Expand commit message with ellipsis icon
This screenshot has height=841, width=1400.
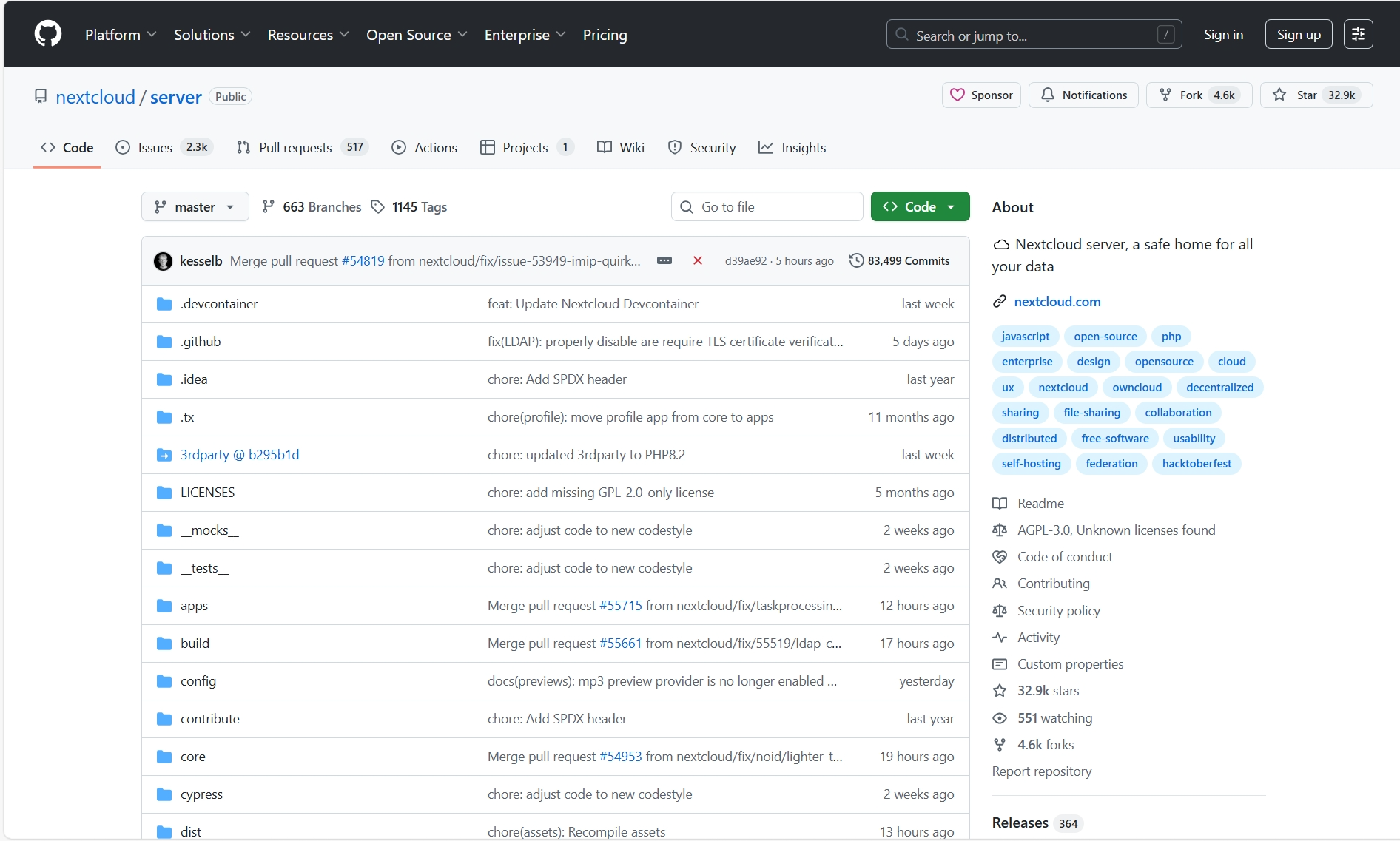(664, 260)
